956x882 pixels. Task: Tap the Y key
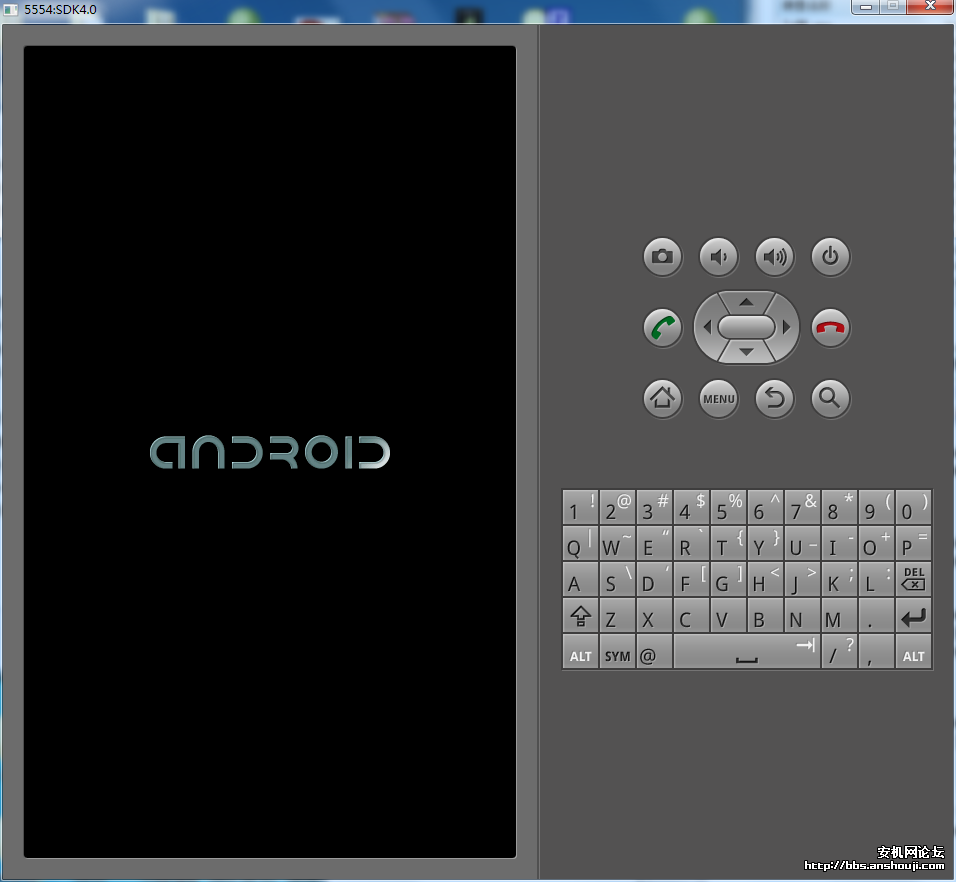click(765, 543)
